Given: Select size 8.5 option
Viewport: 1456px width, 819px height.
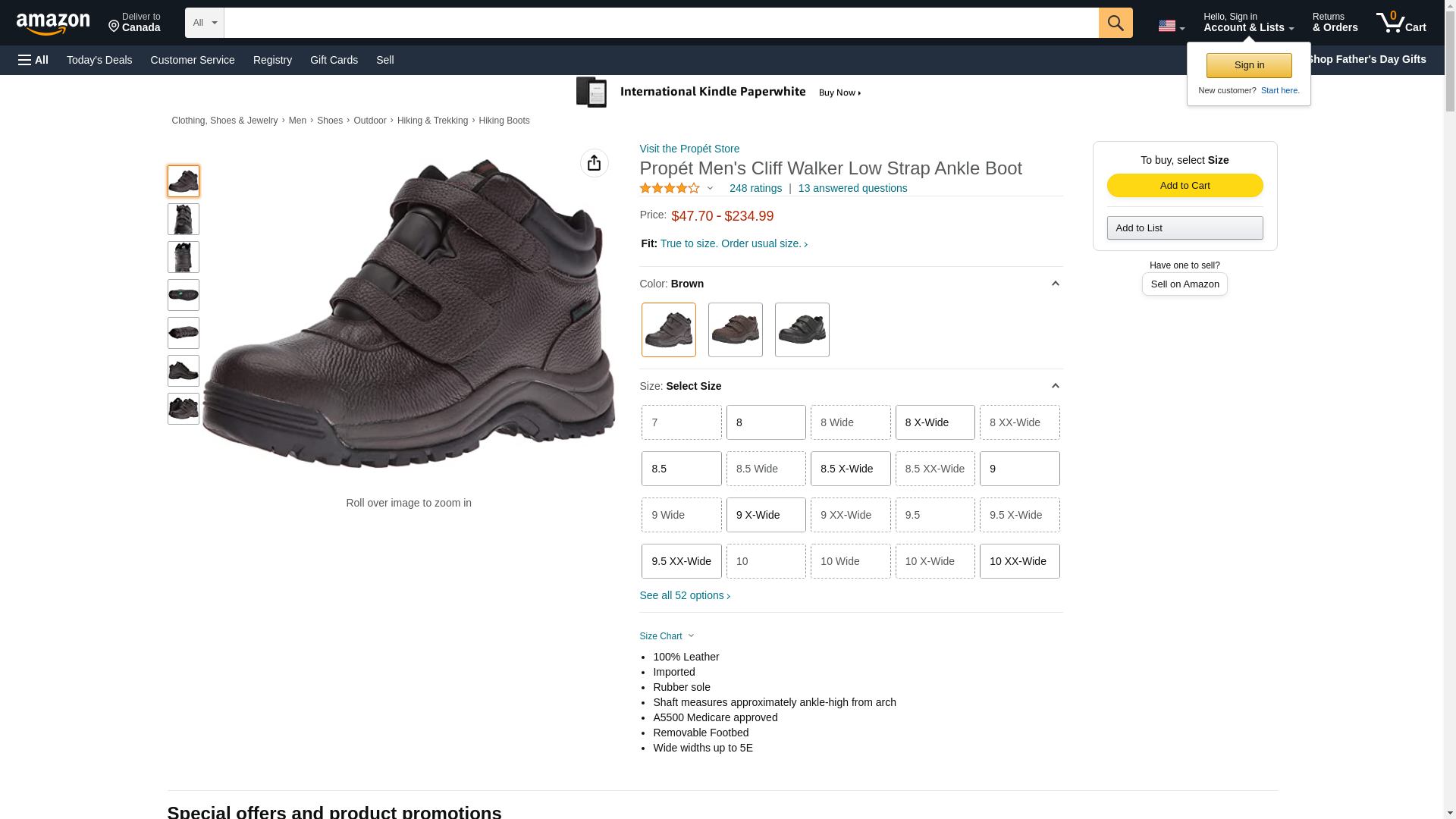Looking at the screenshot, I should 681,469.
